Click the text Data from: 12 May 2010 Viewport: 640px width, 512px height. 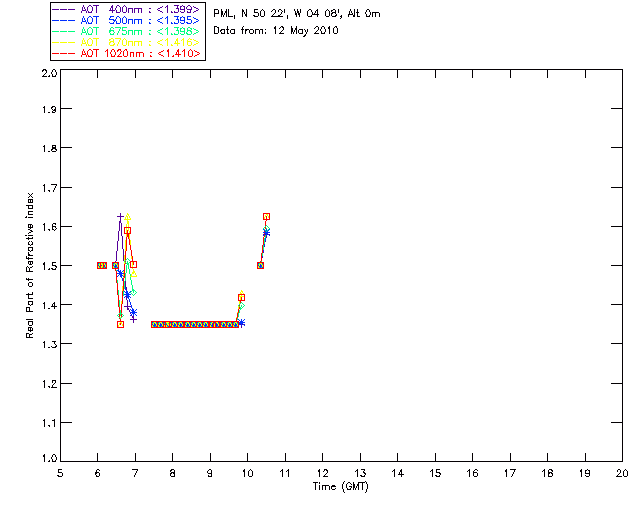276,31
